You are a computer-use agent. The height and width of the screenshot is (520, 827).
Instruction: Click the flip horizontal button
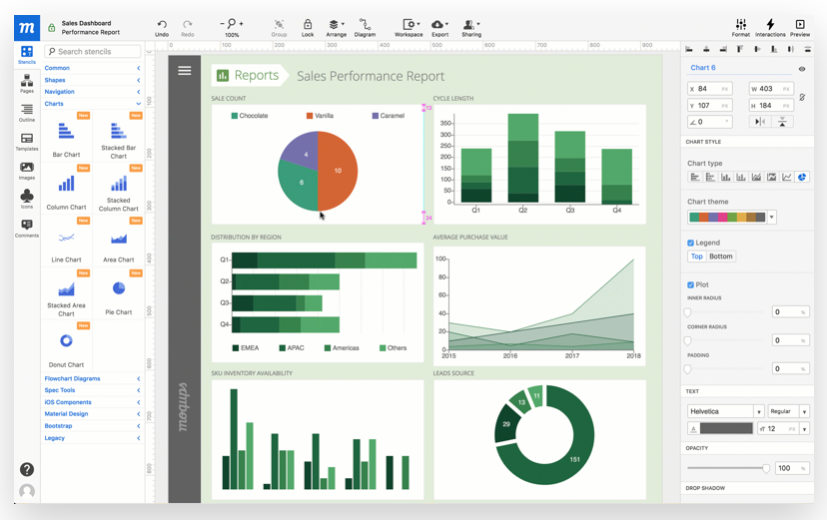coord(760,122)
